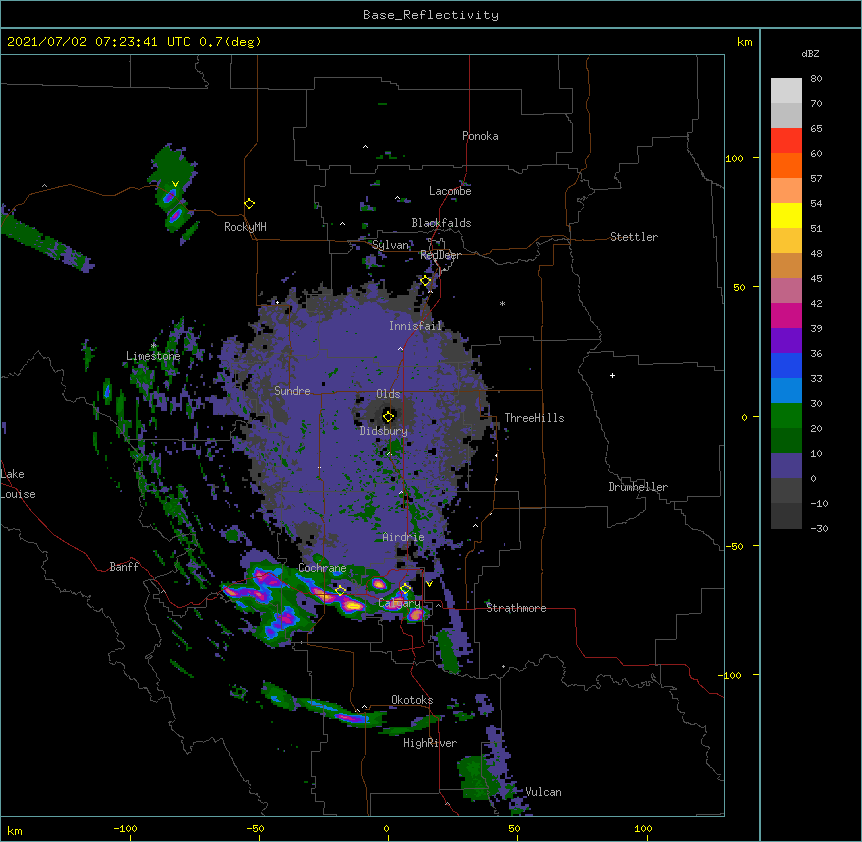
Task: Pick the yellow 54–51 dBZ legend swatch
Action: (786, 215)
